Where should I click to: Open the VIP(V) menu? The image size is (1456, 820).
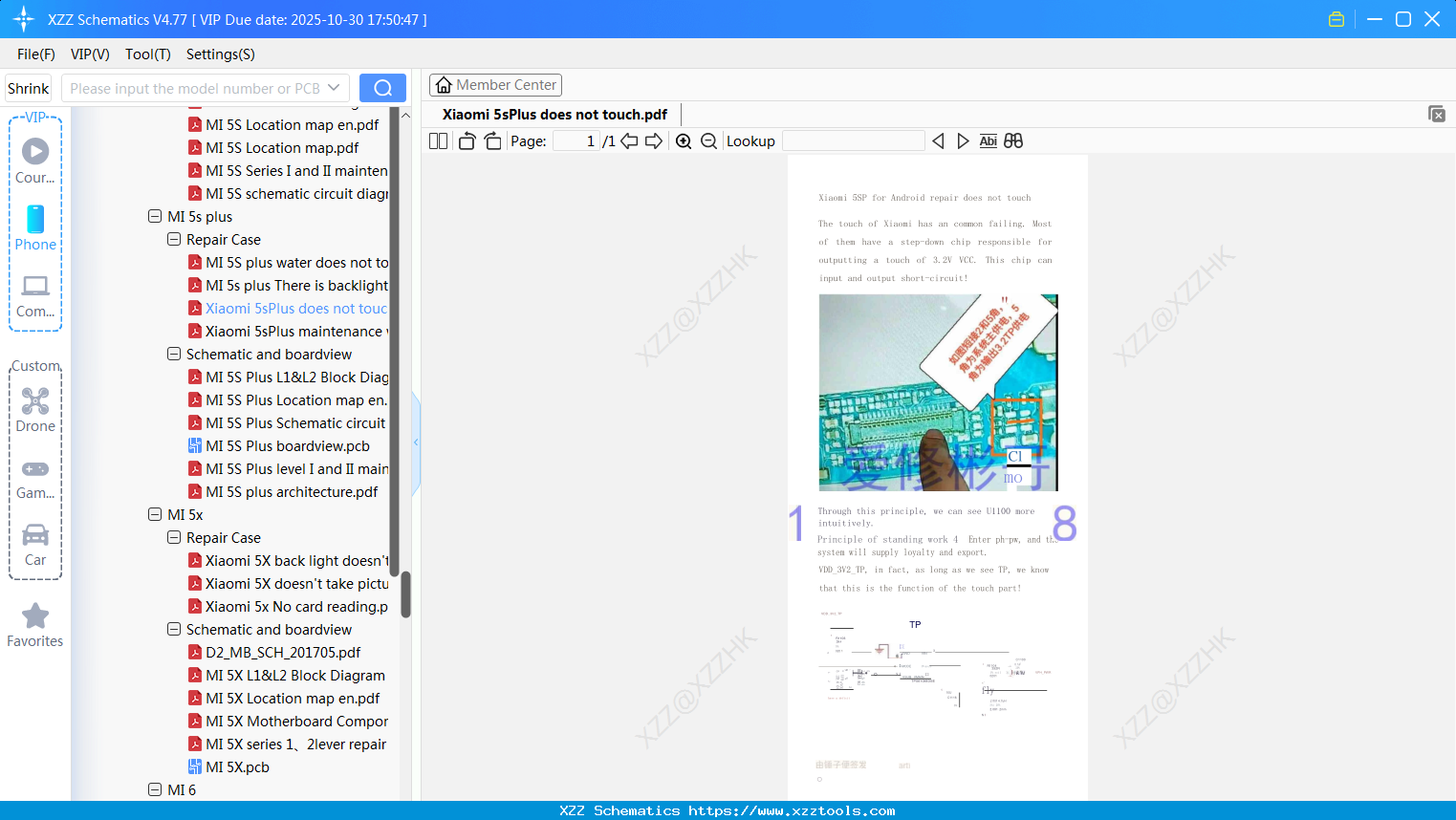[x=90, y=54]
